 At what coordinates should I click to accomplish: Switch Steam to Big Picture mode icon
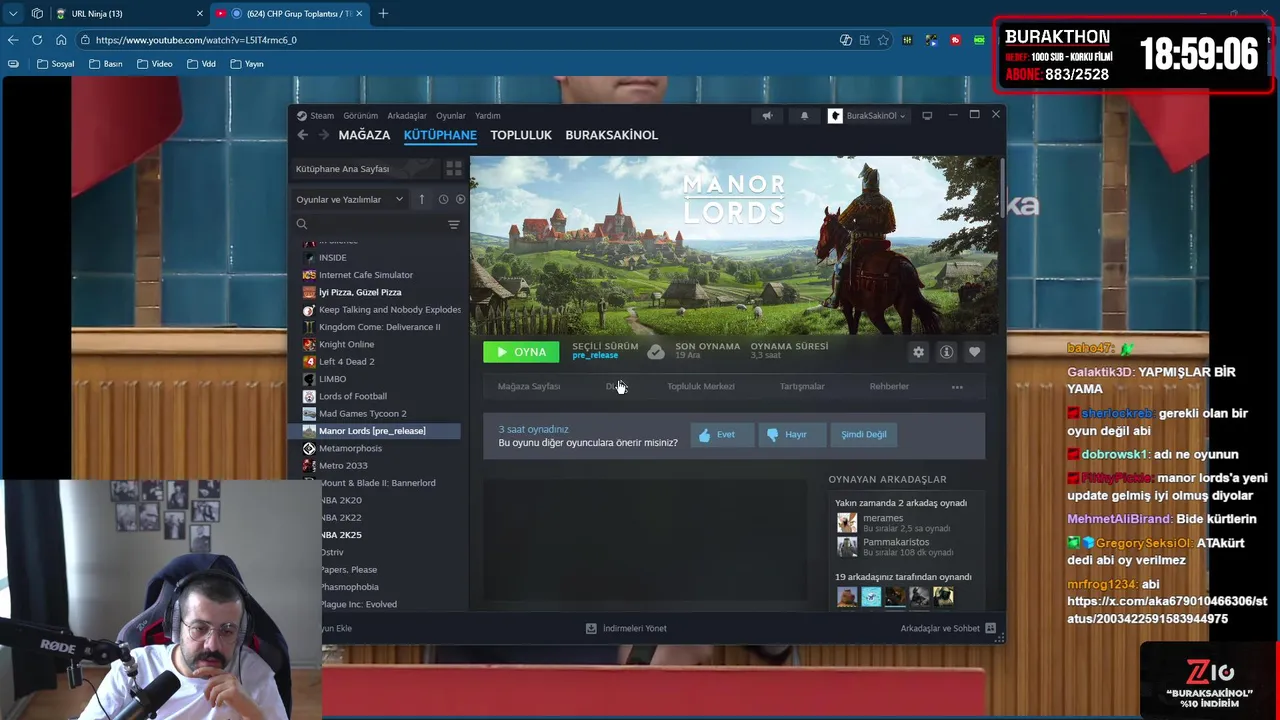(x=927, y=116)
